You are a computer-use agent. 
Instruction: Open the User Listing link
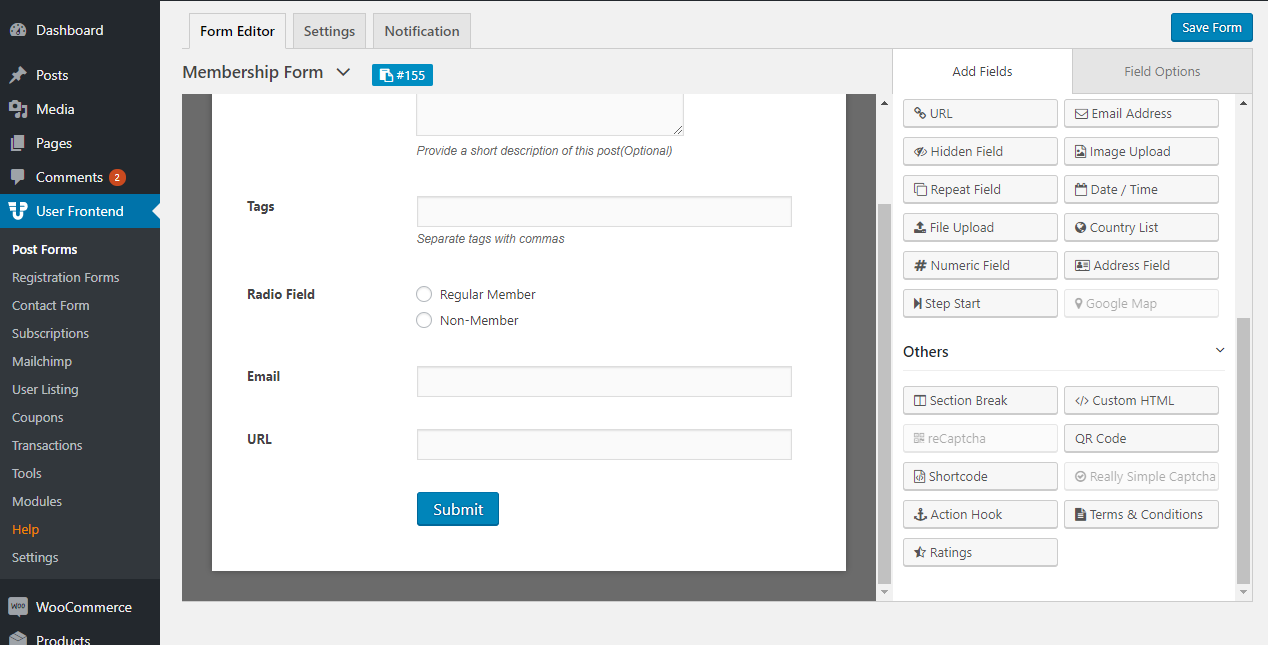pyautogui.click(x=45, y=389)
